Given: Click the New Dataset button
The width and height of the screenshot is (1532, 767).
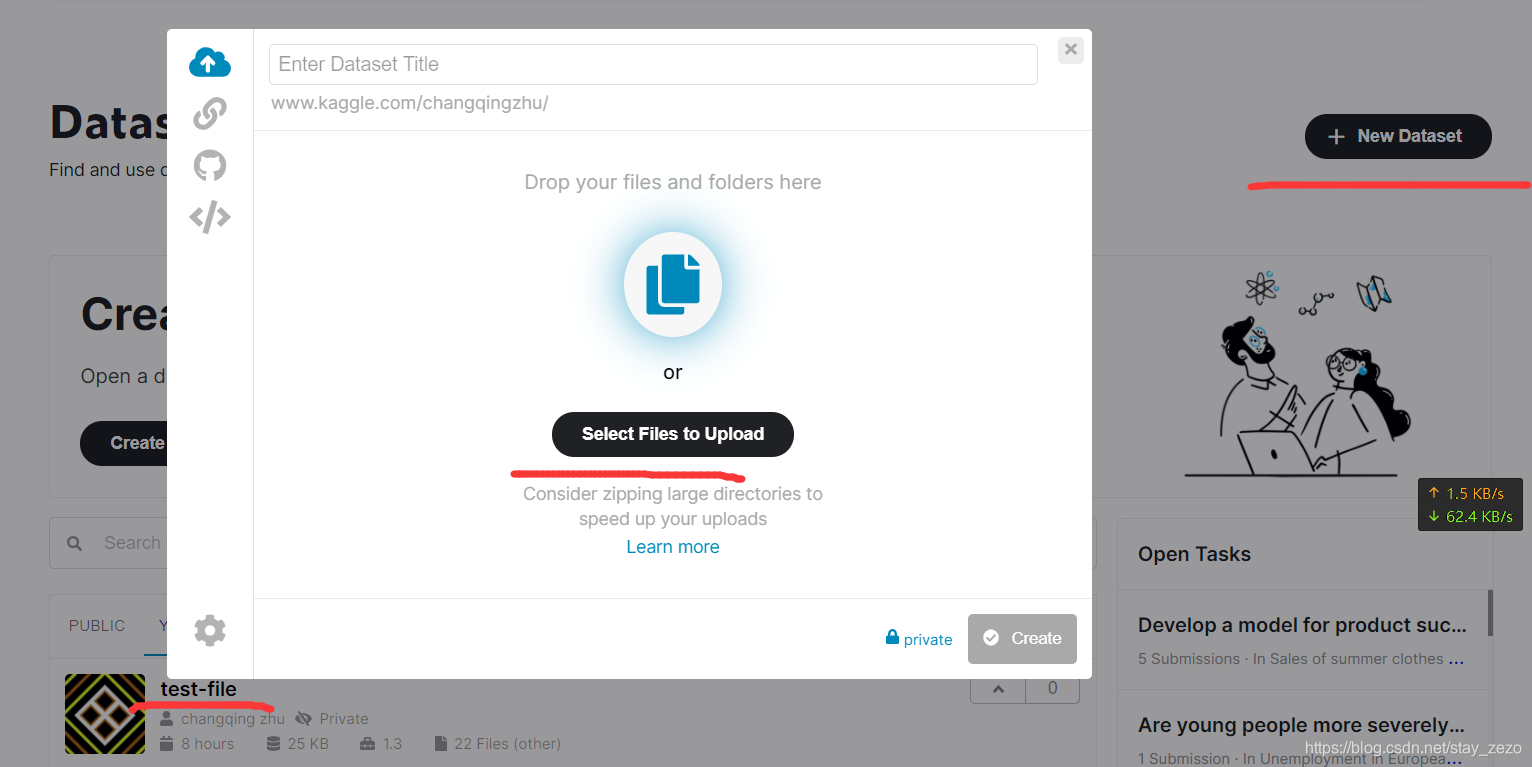Looking at the screenshot, I should point(1398,137).
